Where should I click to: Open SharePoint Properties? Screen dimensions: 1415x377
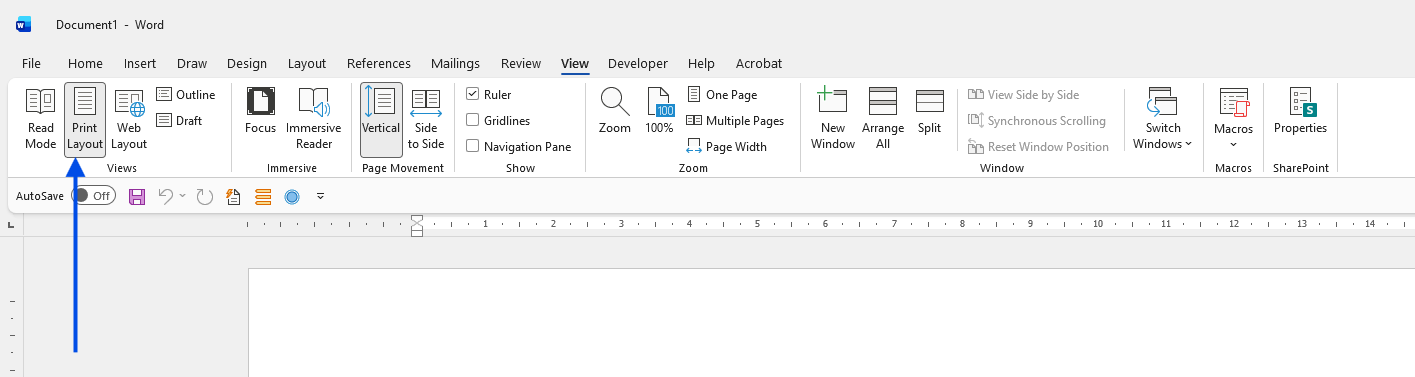click(x=1300, y=111)
